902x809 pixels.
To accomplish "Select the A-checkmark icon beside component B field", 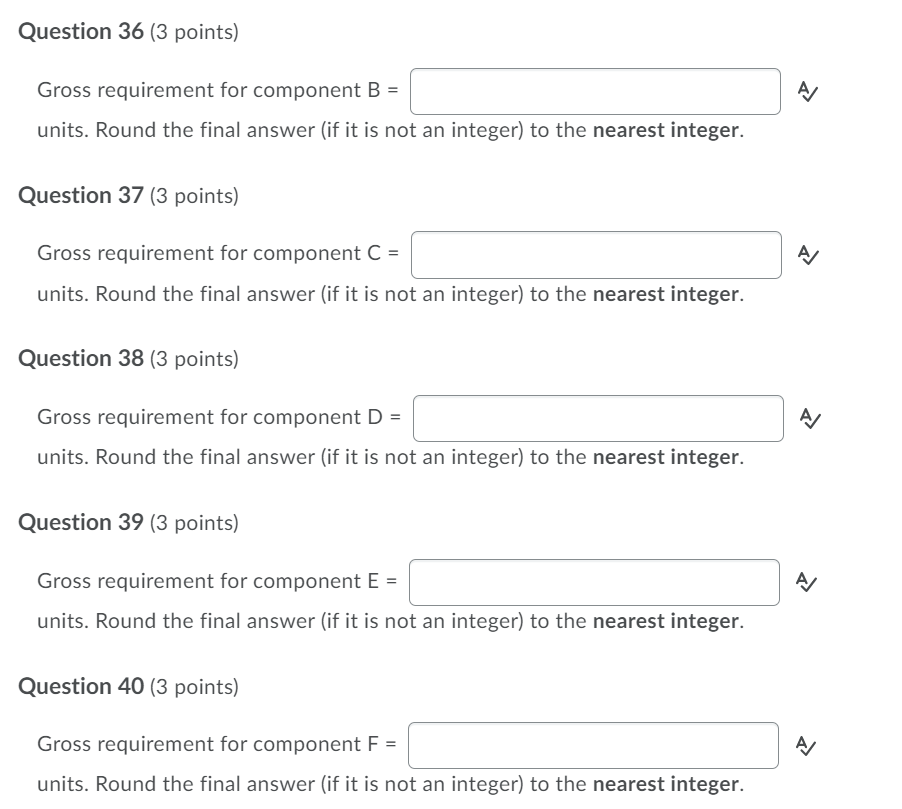I will click(x=808, y=91).
